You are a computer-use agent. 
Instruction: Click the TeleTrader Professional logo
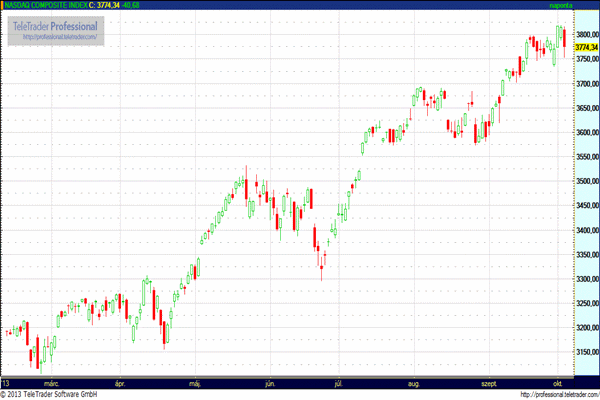tap(55, 24)
